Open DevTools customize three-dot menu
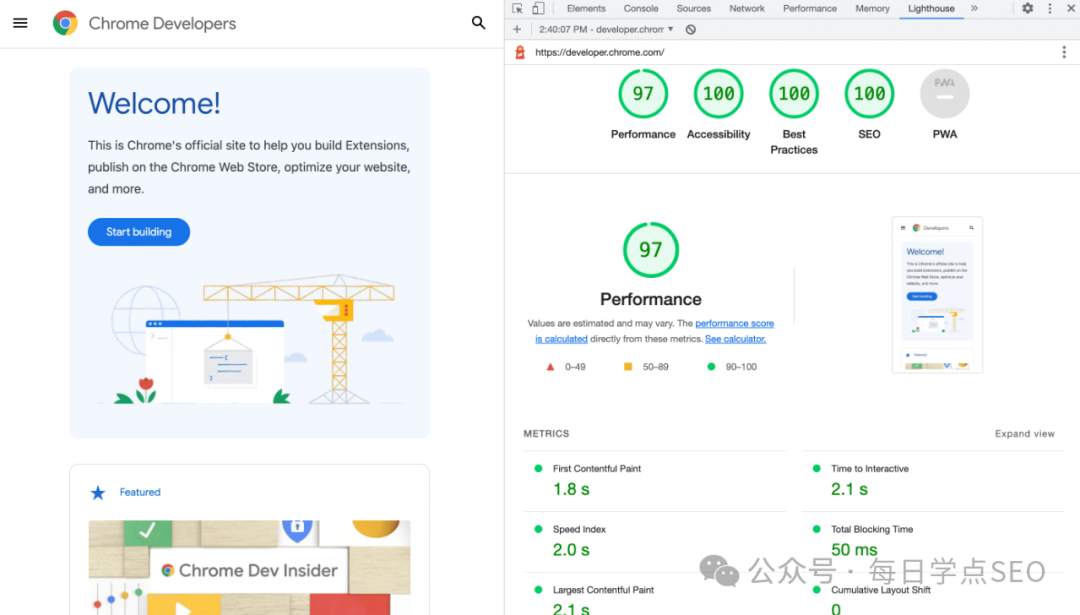 [x=1050, y=8]
